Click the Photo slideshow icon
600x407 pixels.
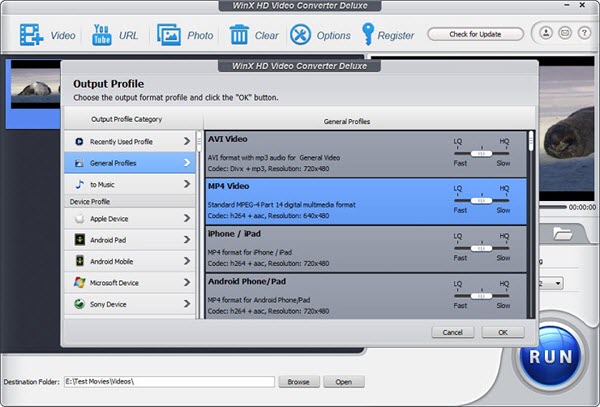pos(169,35)
